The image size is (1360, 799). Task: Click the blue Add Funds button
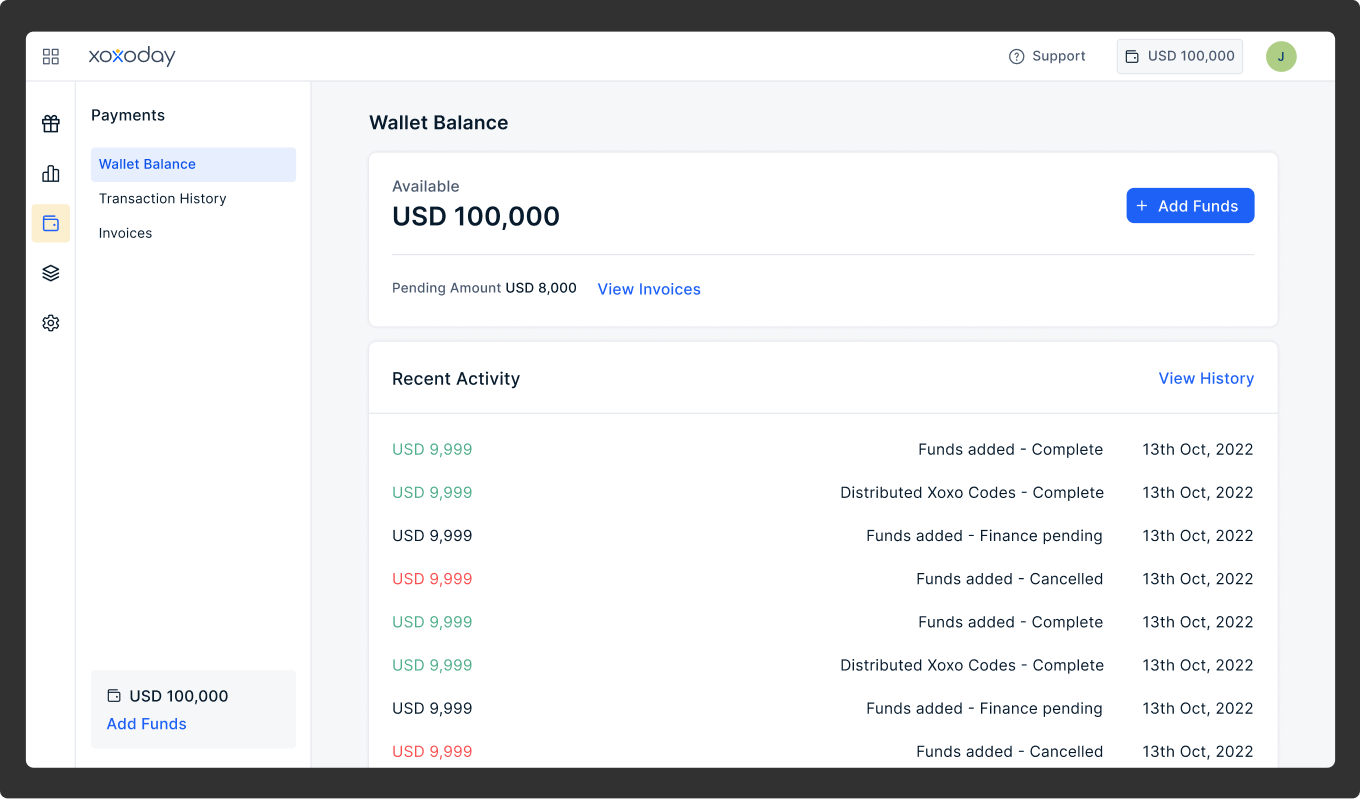tap(1190, 206)
